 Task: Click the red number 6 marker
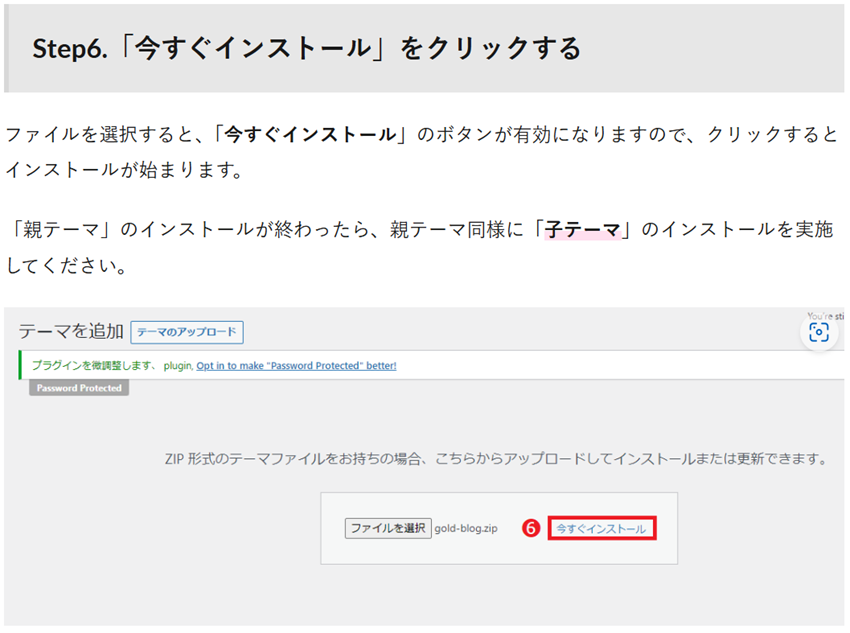[531, 528]
